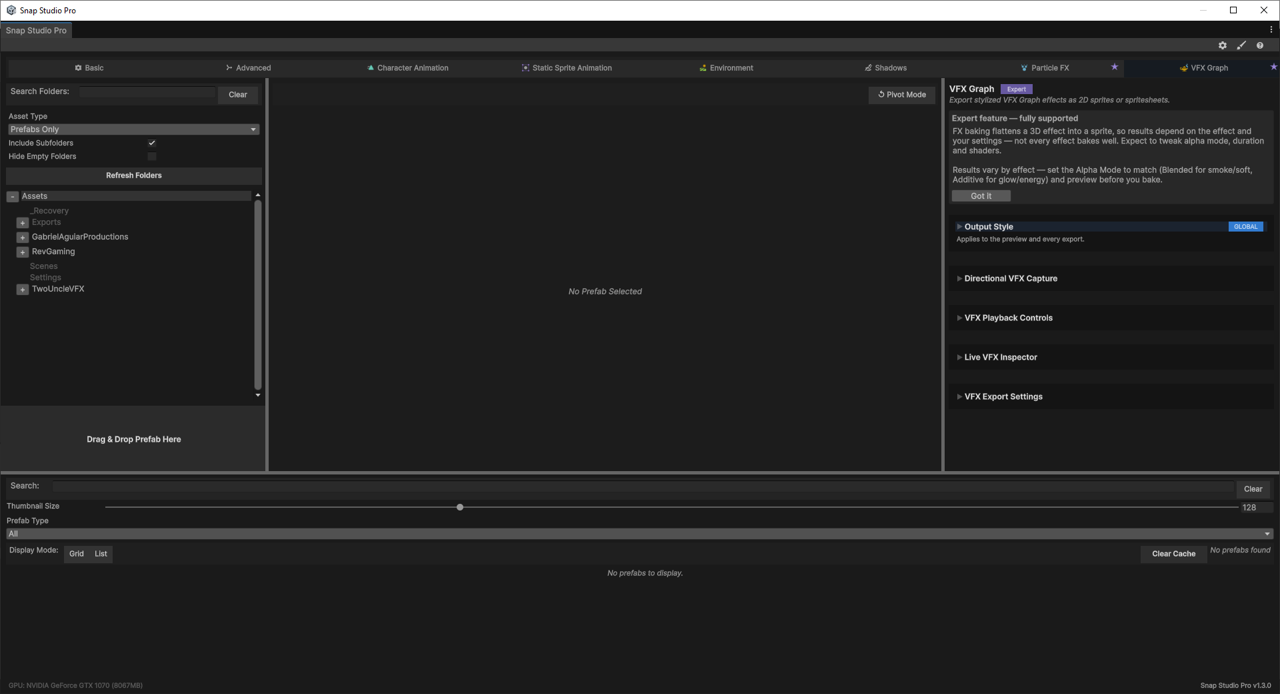Uncheck Include Subfolders checkbox
Image resolution: width=1280 pixels, height=694 pixels.
click(x=152, y=143)
